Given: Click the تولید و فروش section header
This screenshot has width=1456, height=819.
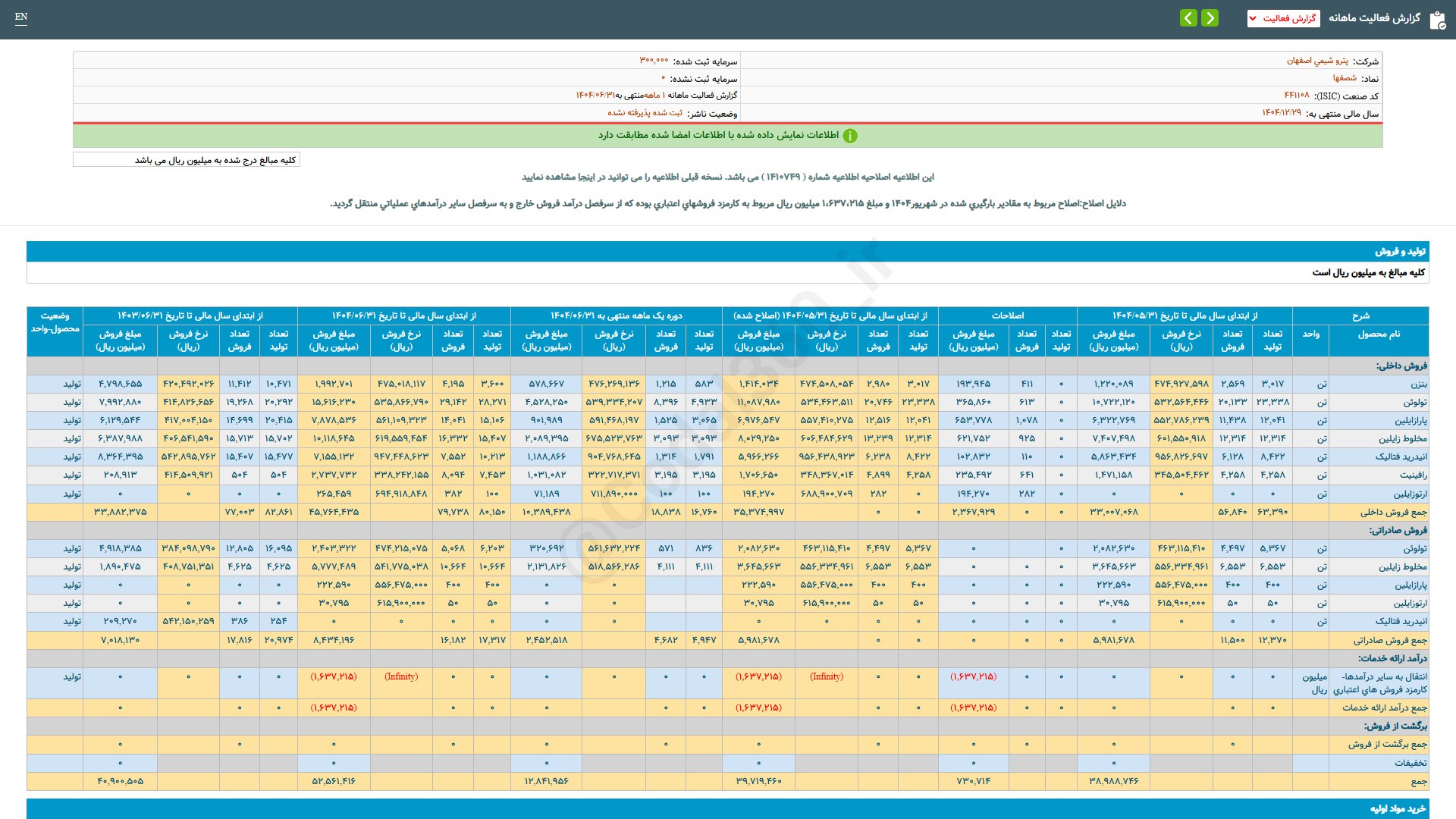Looking at the screenshot, I should pos(1400,251).
